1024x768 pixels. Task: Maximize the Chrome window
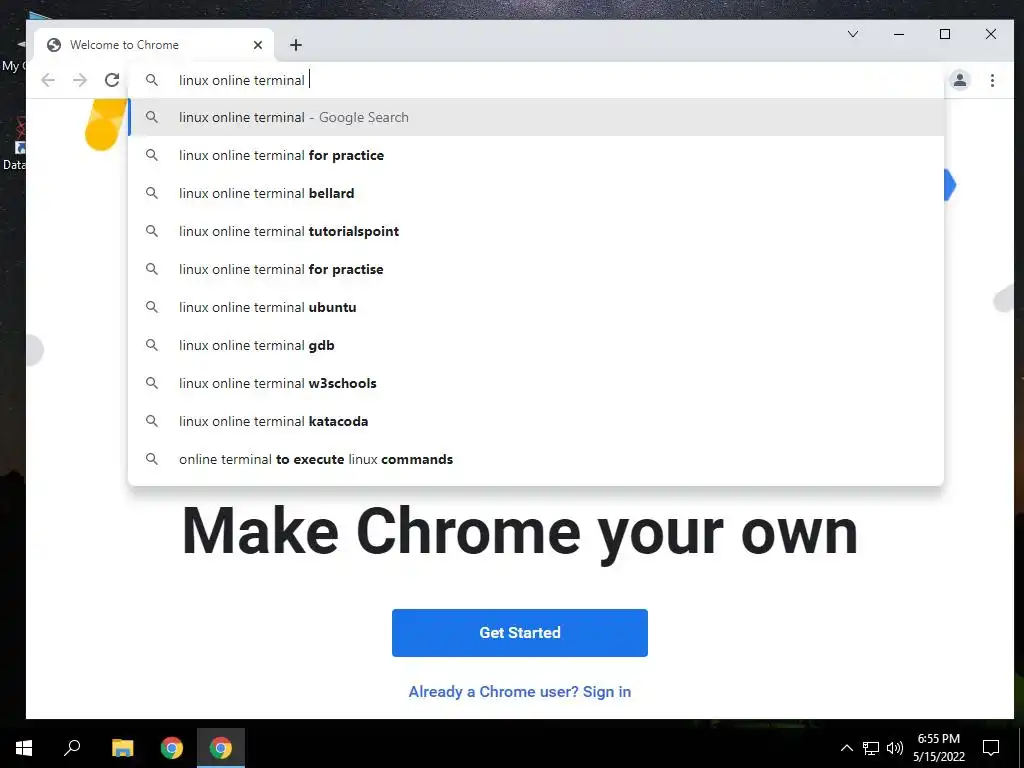coord(945,34)
